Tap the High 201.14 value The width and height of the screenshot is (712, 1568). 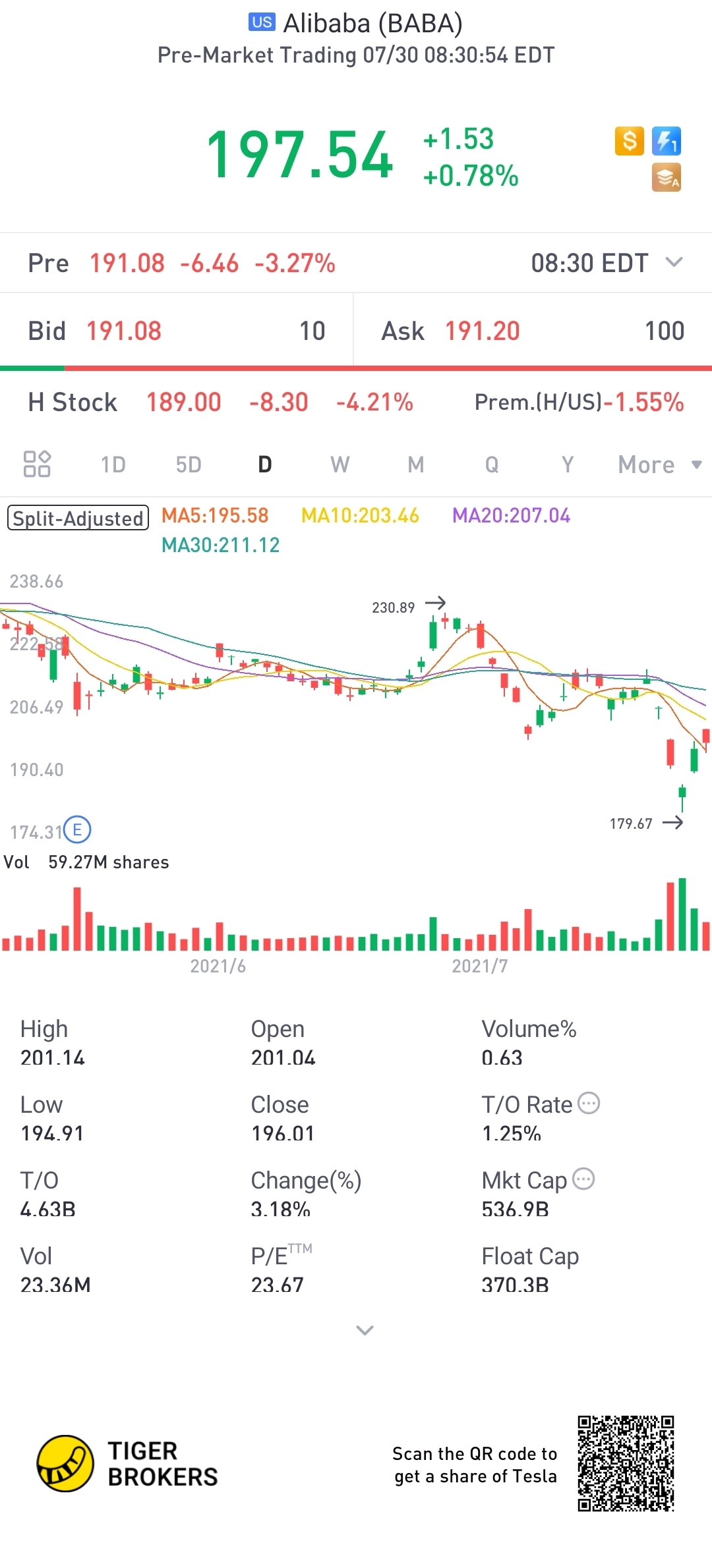click(x=53, y=1057)
